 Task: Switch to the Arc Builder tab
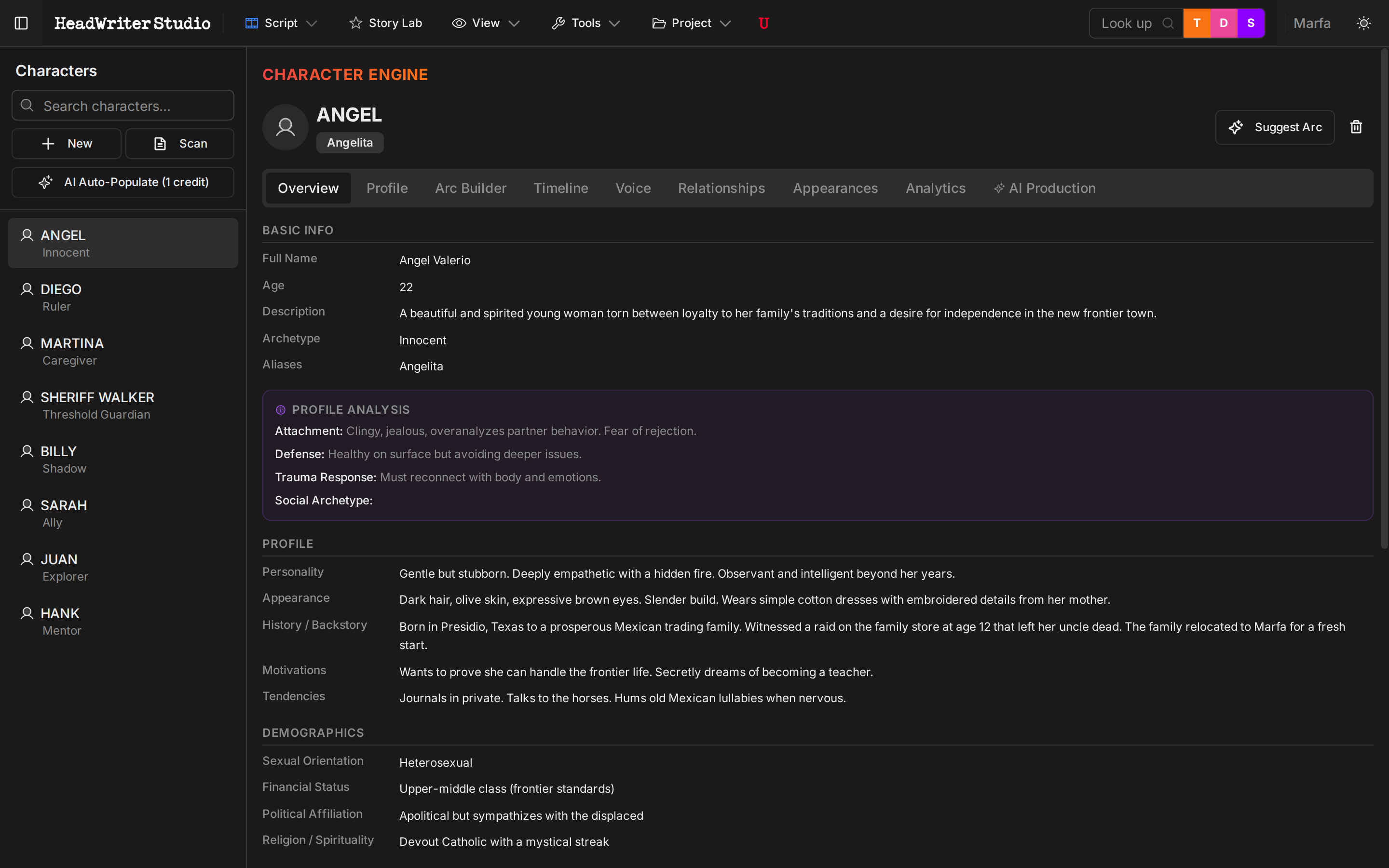pos(471,188)
